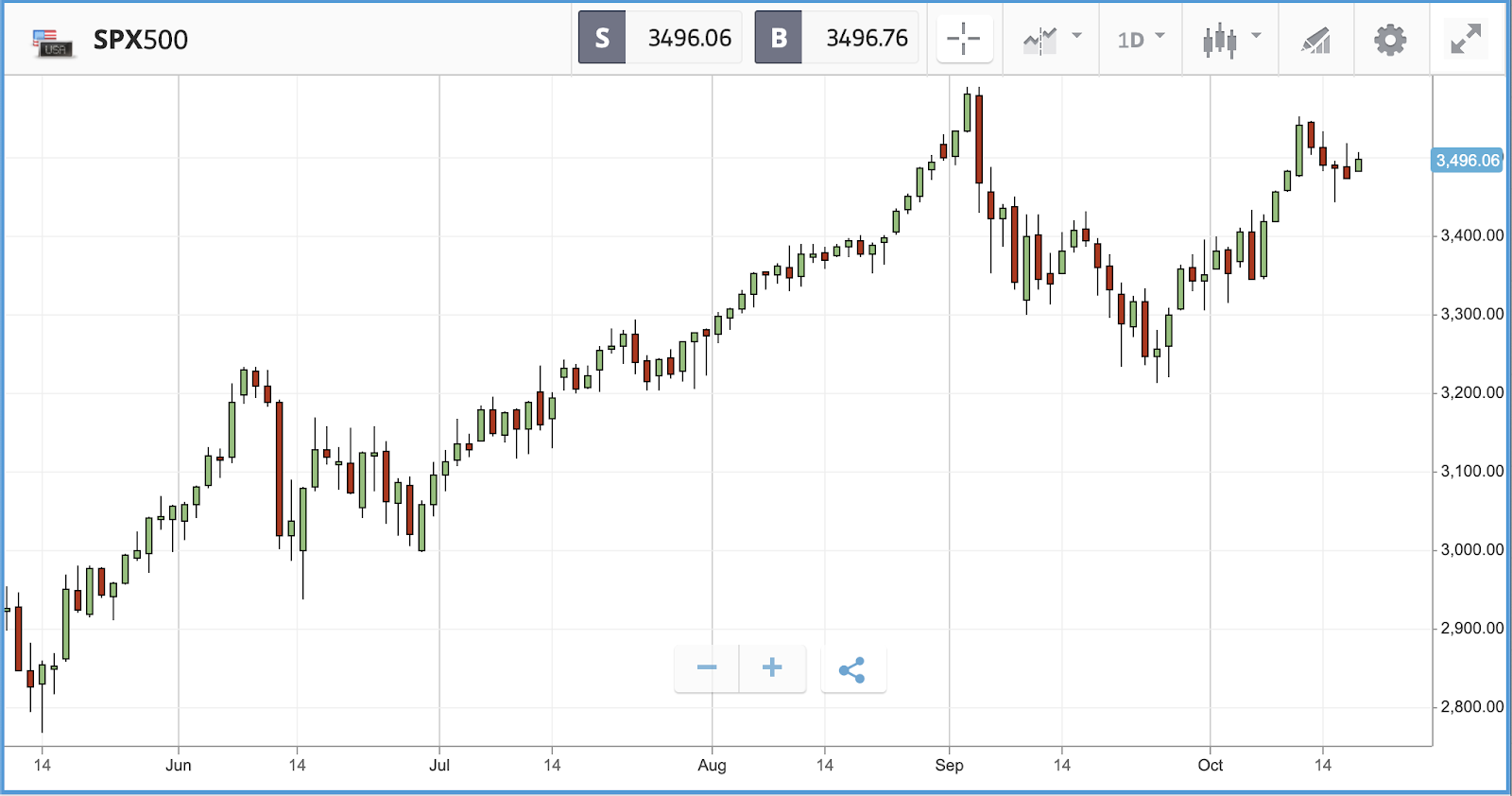
Task: Enable the crosshair cursor tool
Action: tap(964, 39)
